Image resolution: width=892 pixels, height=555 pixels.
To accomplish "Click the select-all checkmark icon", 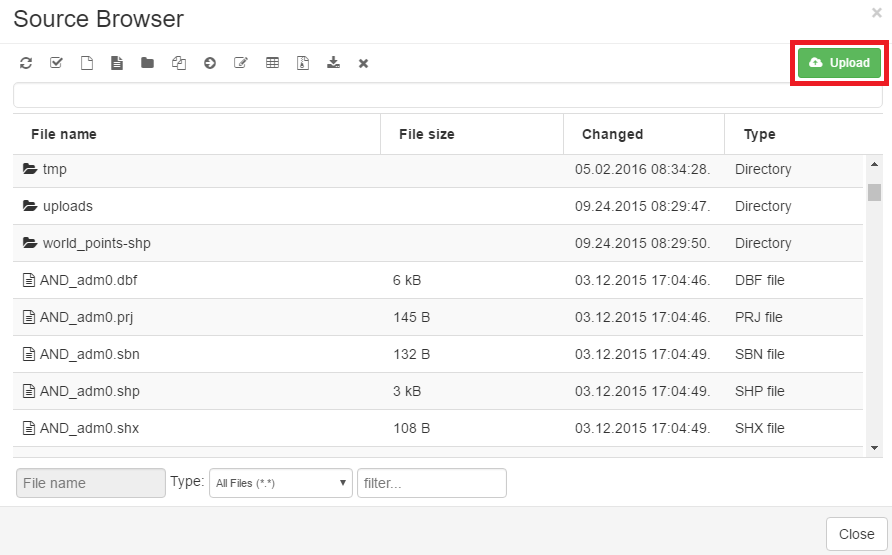I will coord(56,63).
